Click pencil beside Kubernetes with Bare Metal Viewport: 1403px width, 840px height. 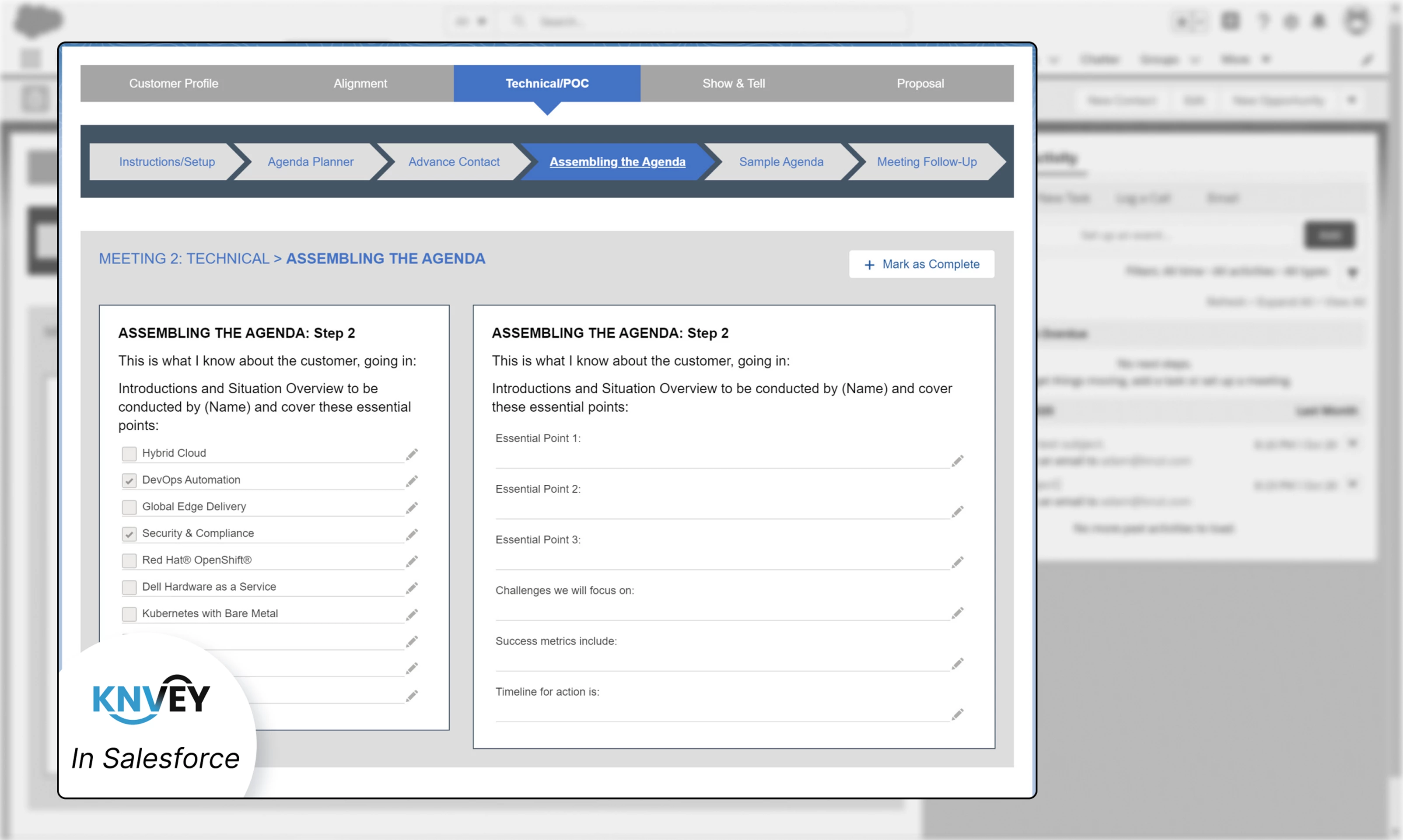[412, 614]
